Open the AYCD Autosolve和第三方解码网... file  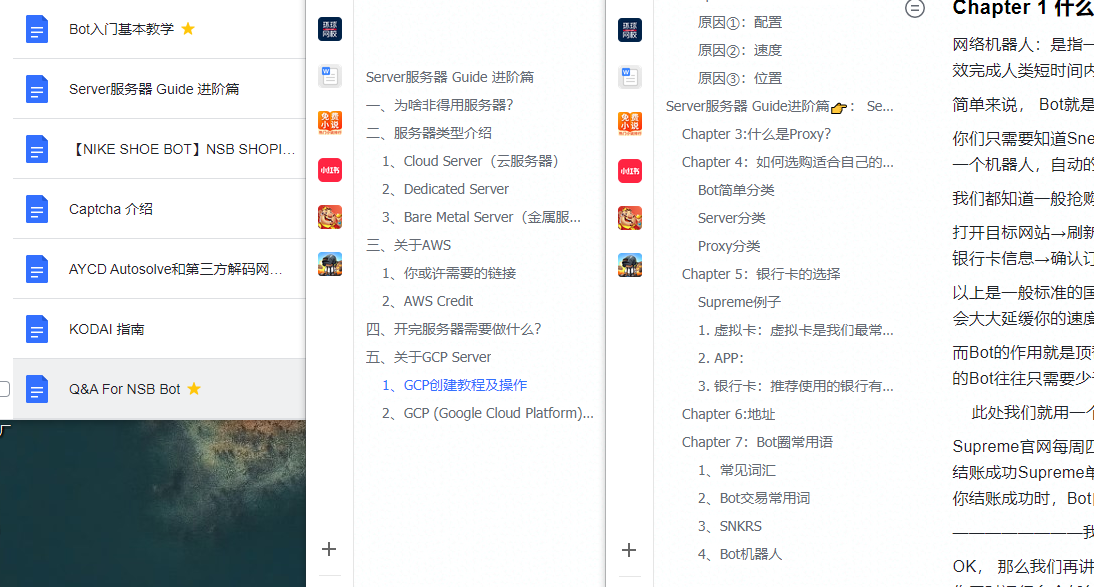tap(176, 269)
